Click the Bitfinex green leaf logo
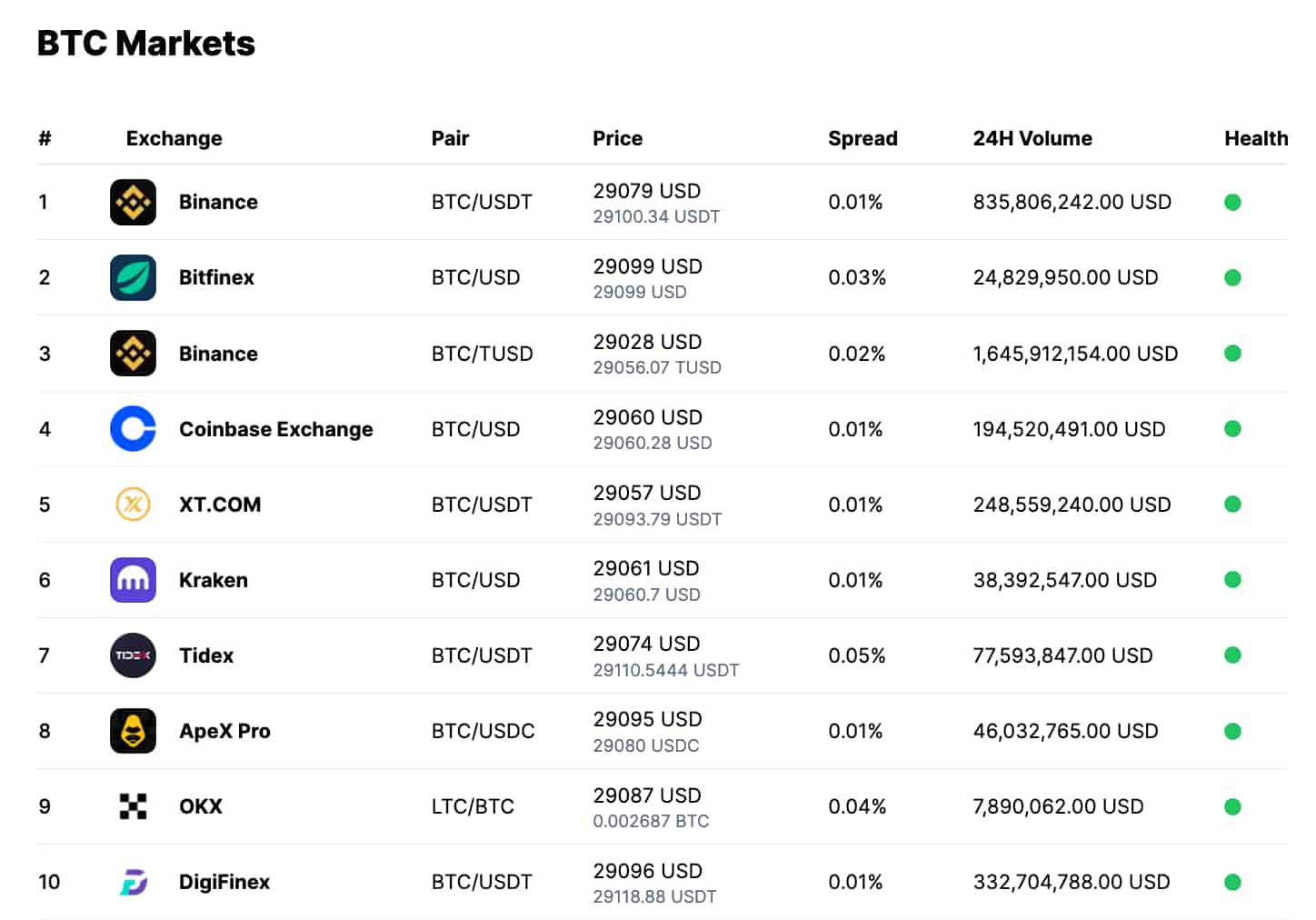Screen dimensions: 1316x920 [133, 277]
